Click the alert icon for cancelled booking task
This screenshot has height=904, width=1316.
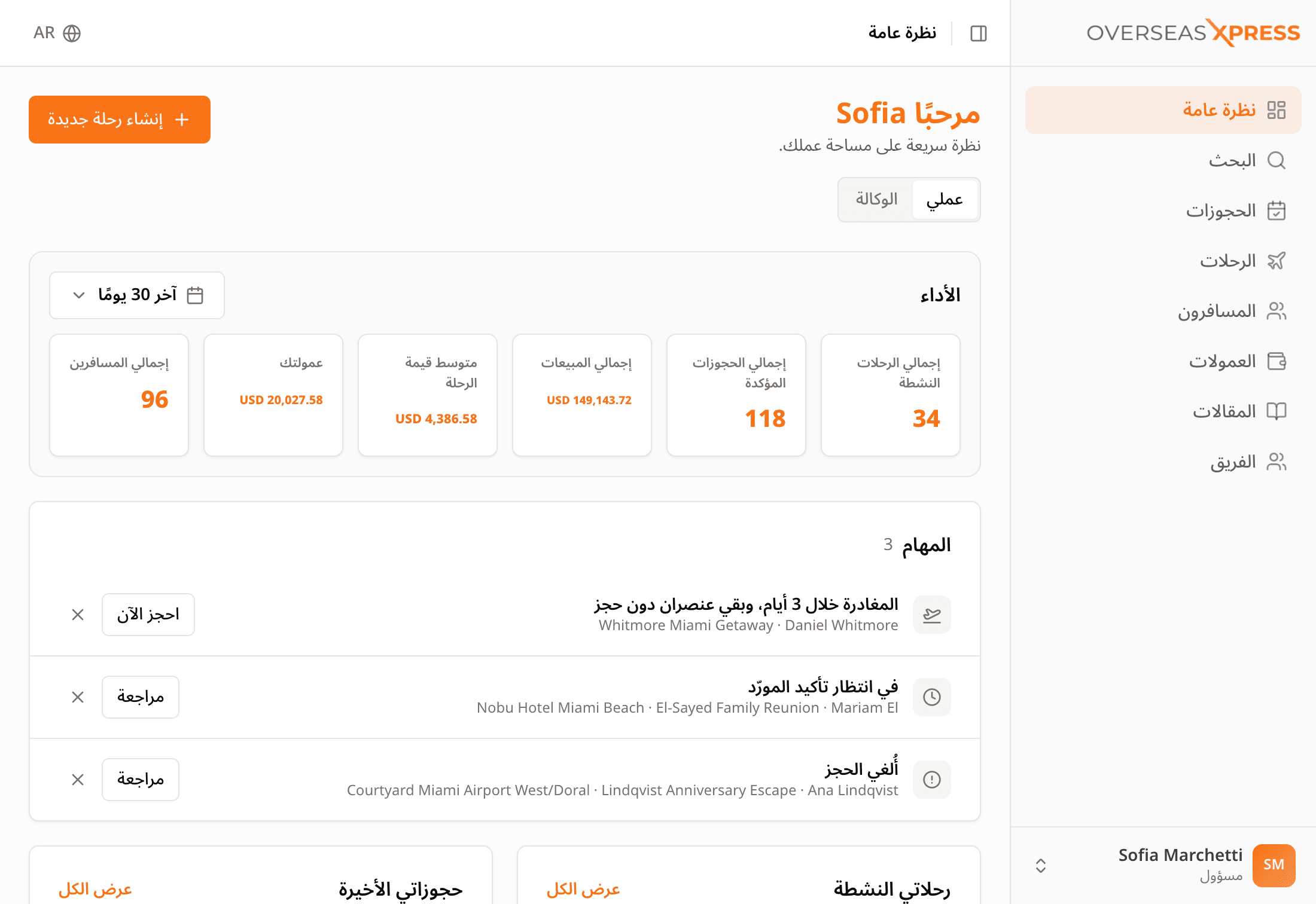pyautogui.click(x=932, y=780)
